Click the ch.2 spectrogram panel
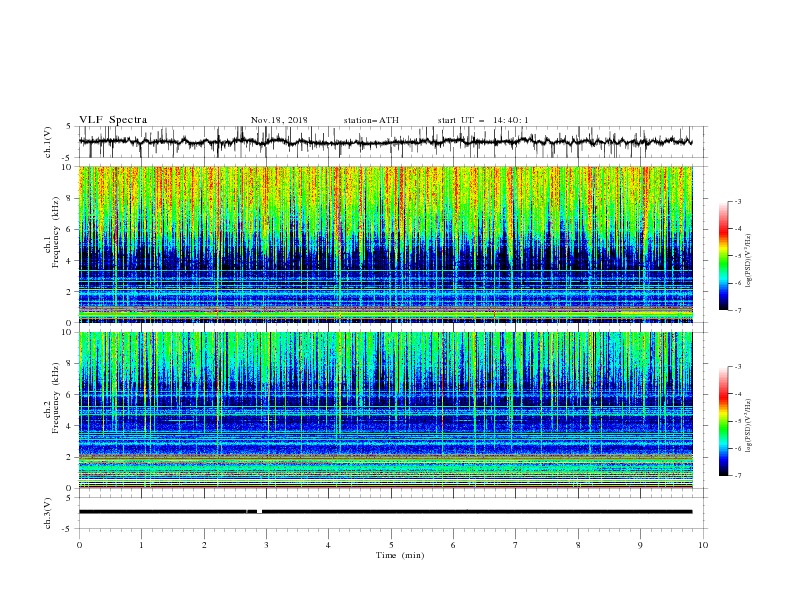This screenshot has width=792, height=612. pos(385,410)
